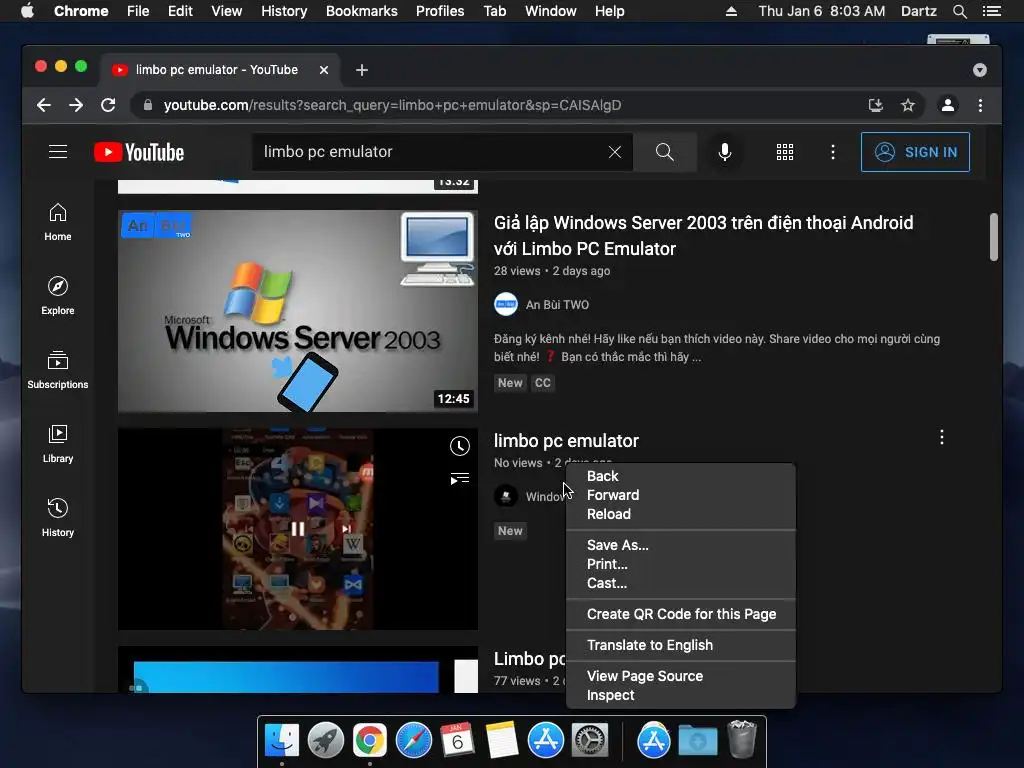Select Create QR Code for this Page
Image resolution: width=1024 pixels, height=768 pixels.
click(x=681, y=614)
